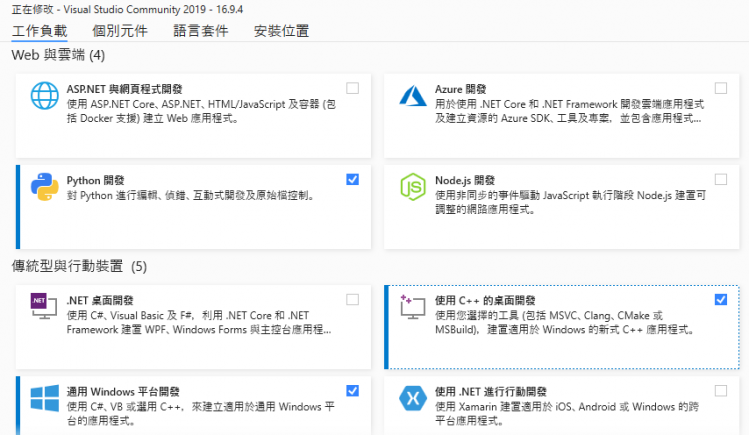Switch to the 個別元件 tab
The height and width of the screenshot is (435, 749).
click(x=119, y=31)
